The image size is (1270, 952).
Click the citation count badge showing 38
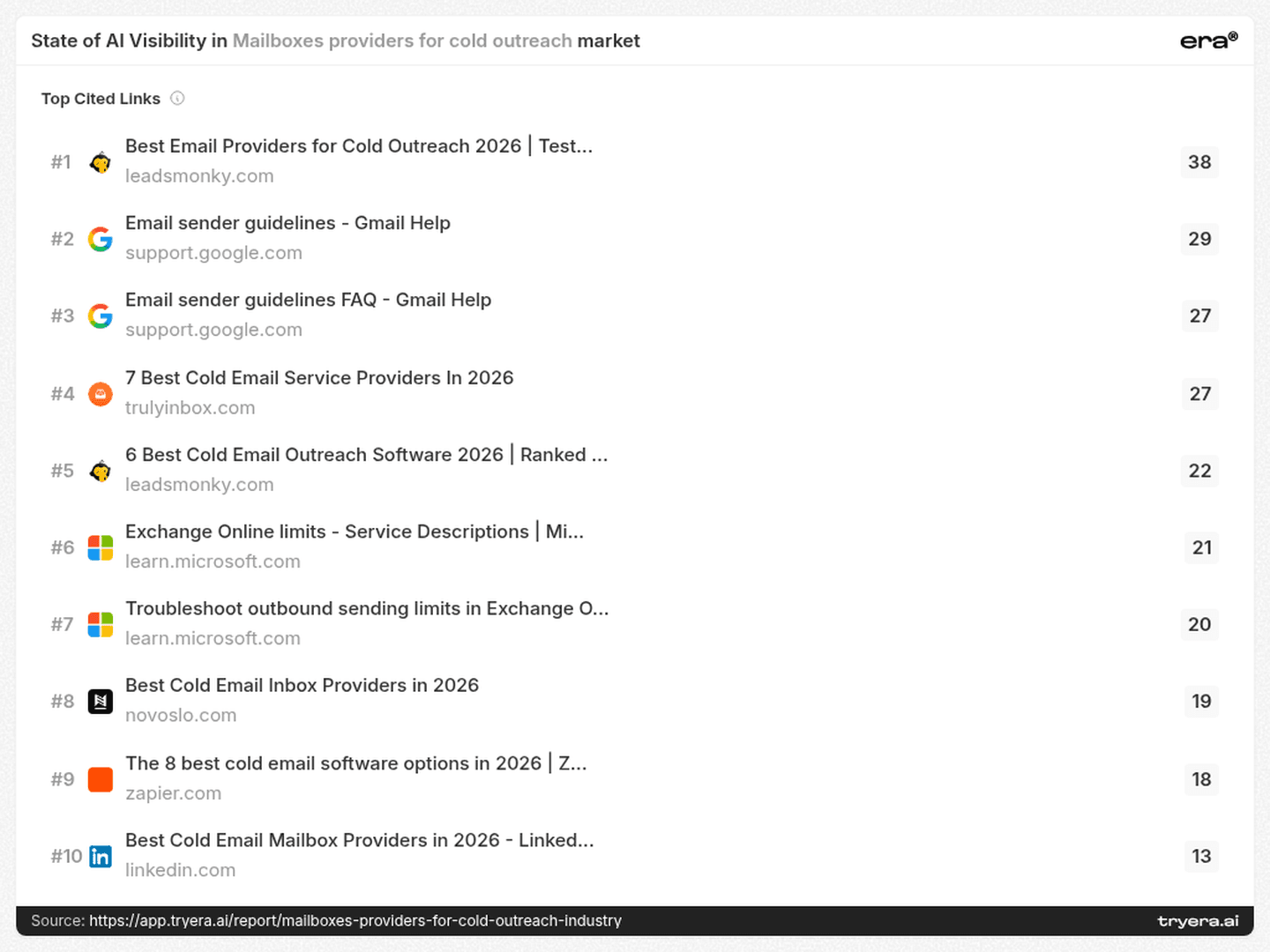click(1199, 162)
